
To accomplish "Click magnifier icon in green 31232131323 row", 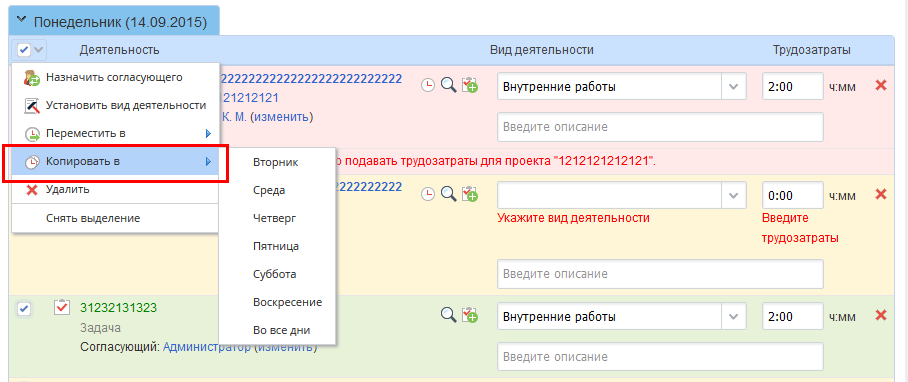I will (448, 315).
